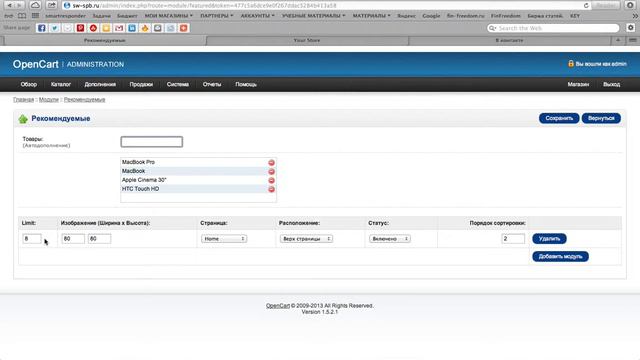Reload the page with the refresh icon
The height and width of the screenshot is (360, 640).
586,6
